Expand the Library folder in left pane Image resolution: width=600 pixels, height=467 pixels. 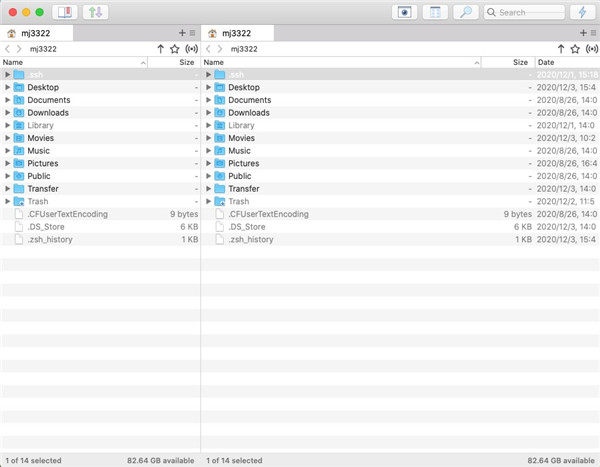(8, 125)
